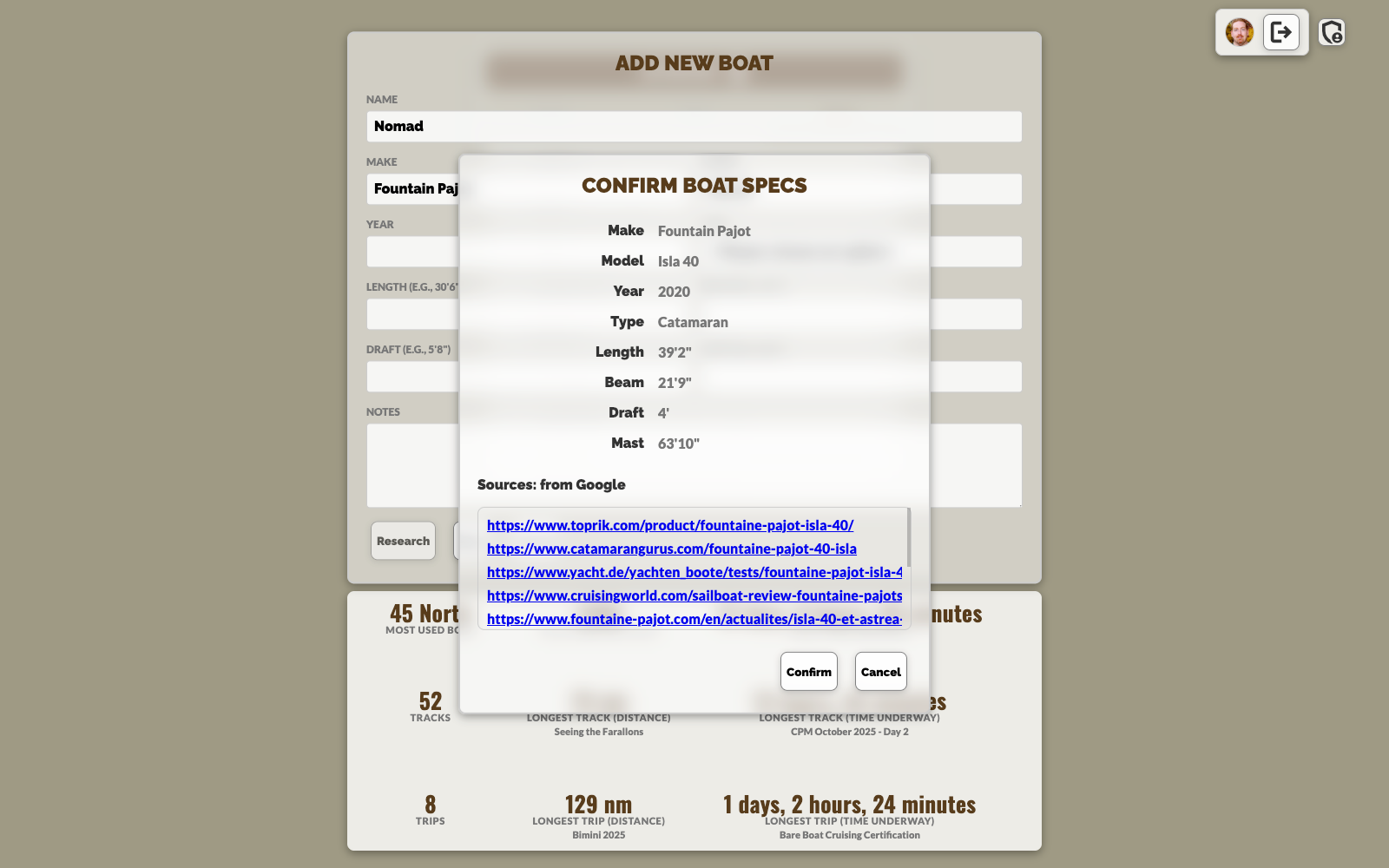Select the 'Fountain Pajot' make value
The width and height of the screenshot is (1389, 868).
point(704,231)
